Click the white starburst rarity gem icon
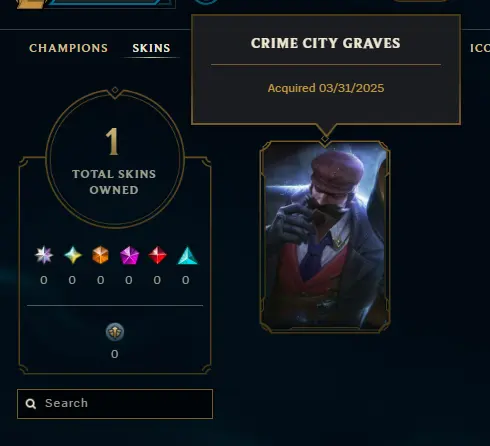490x446 pixels. click(44, 255)
